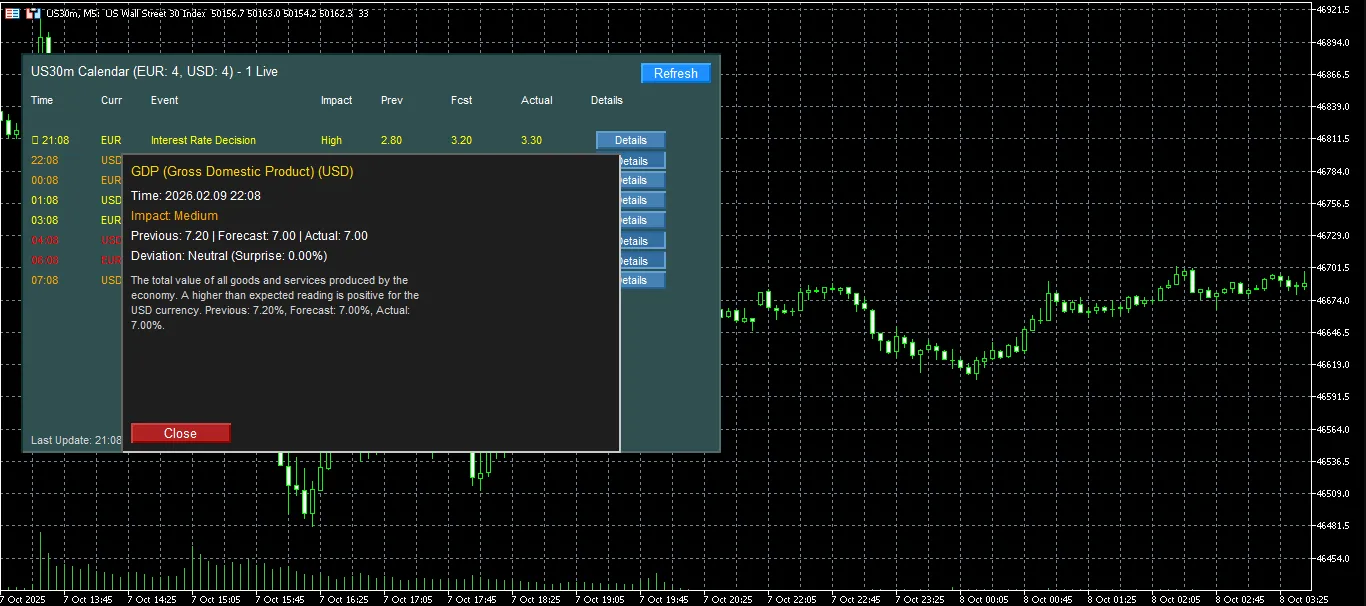This screenshot has width=1366, height=606.
Task: Click the candlestick chart icon beside US30m title
Action: (x=33, y=12)
